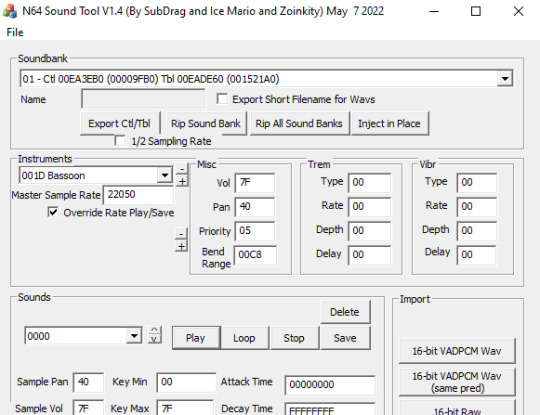This screenshot has height=415, width=540.
Task: Edit the Sample Vol field
Action: [x=89, y=408]
